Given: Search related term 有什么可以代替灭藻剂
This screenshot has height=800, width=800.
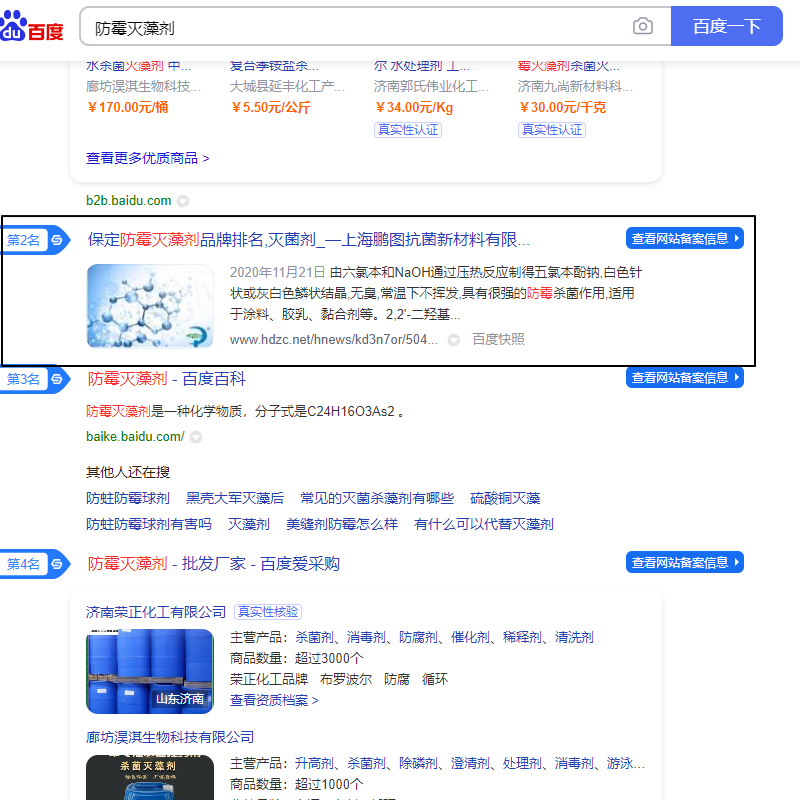Looking at the screenshot, I should coord(484,524).
